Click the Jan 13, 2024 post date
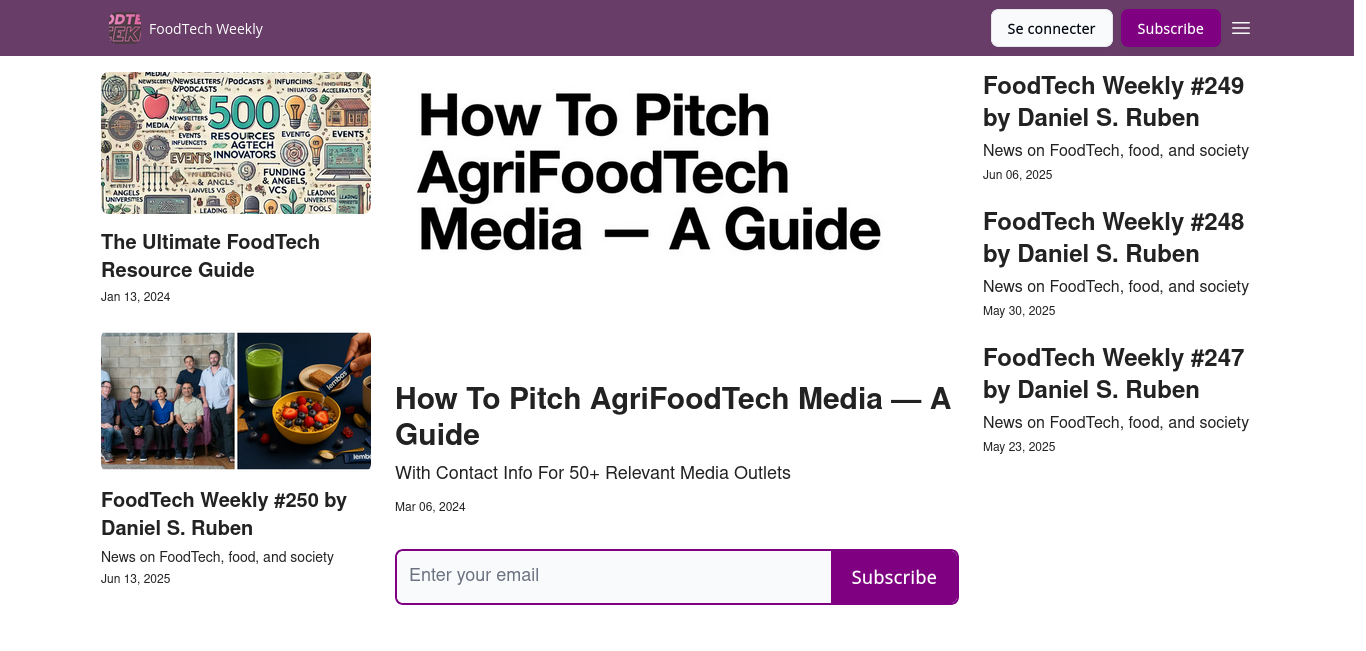Image resolution: width=1366 pixels, height=651 pixels. 135,297
